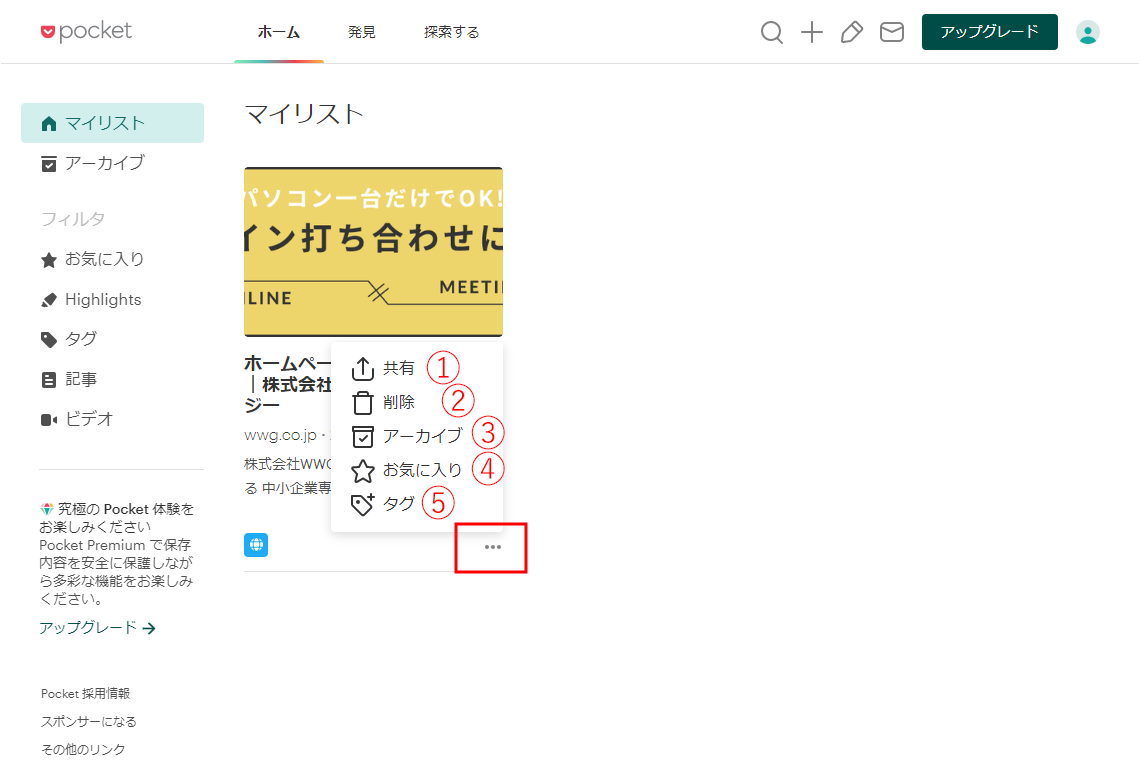The width and height of the screenshot is (1139, 780).
Task: Click the pencil edit icon in header
Action: tap(851, 33)
